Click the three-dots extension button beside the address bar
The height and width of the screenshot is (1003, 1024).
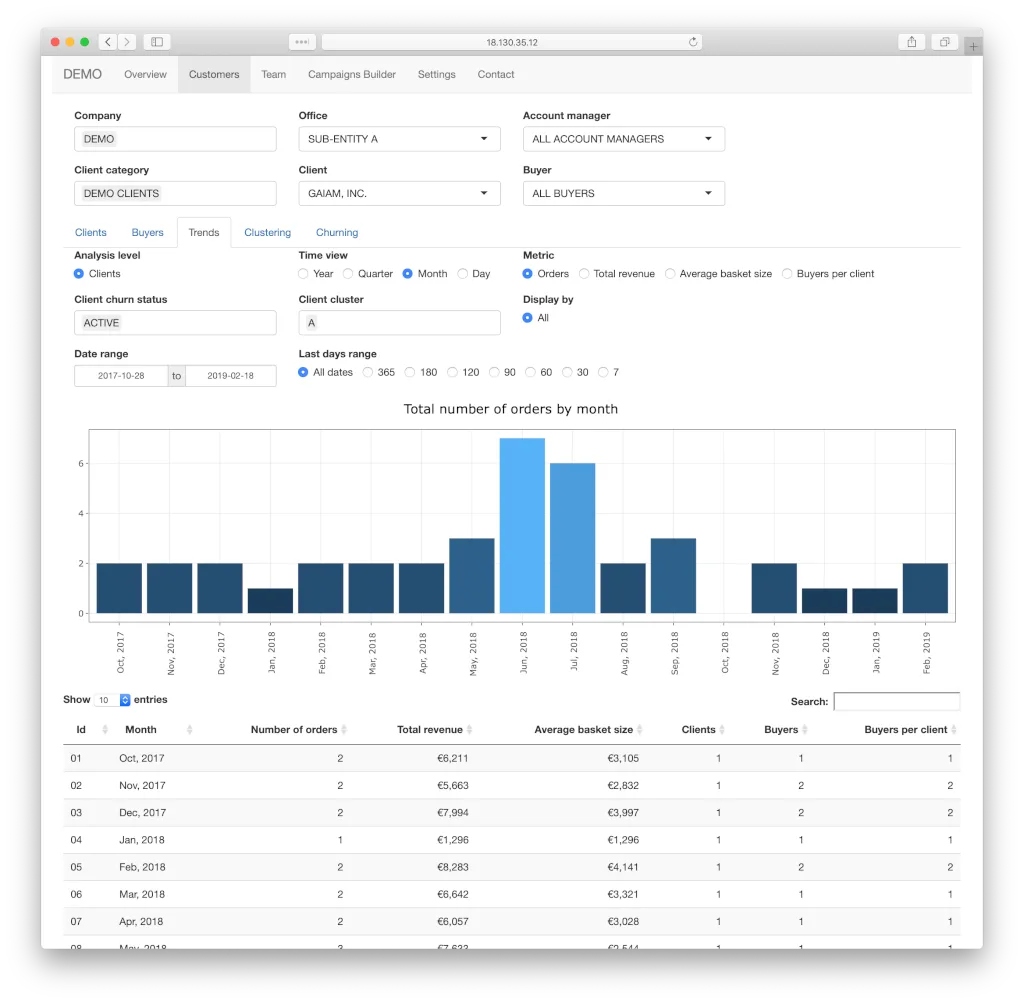302,42
